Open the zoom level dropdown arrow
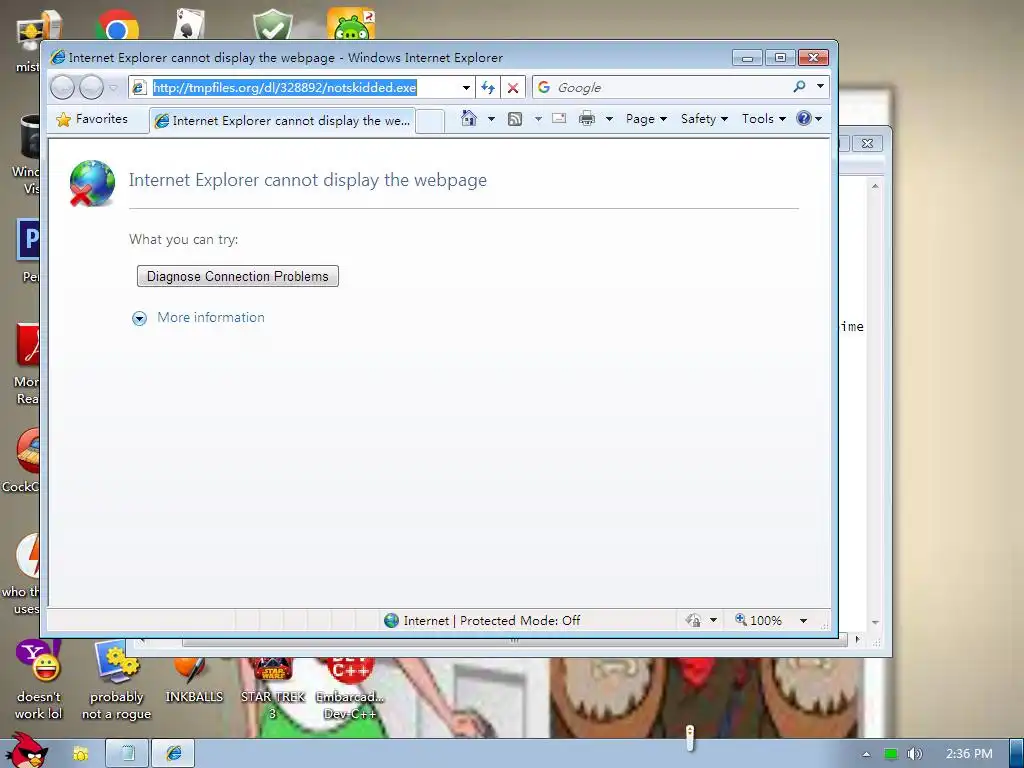 pyautogui.click(x=803, y=620)
